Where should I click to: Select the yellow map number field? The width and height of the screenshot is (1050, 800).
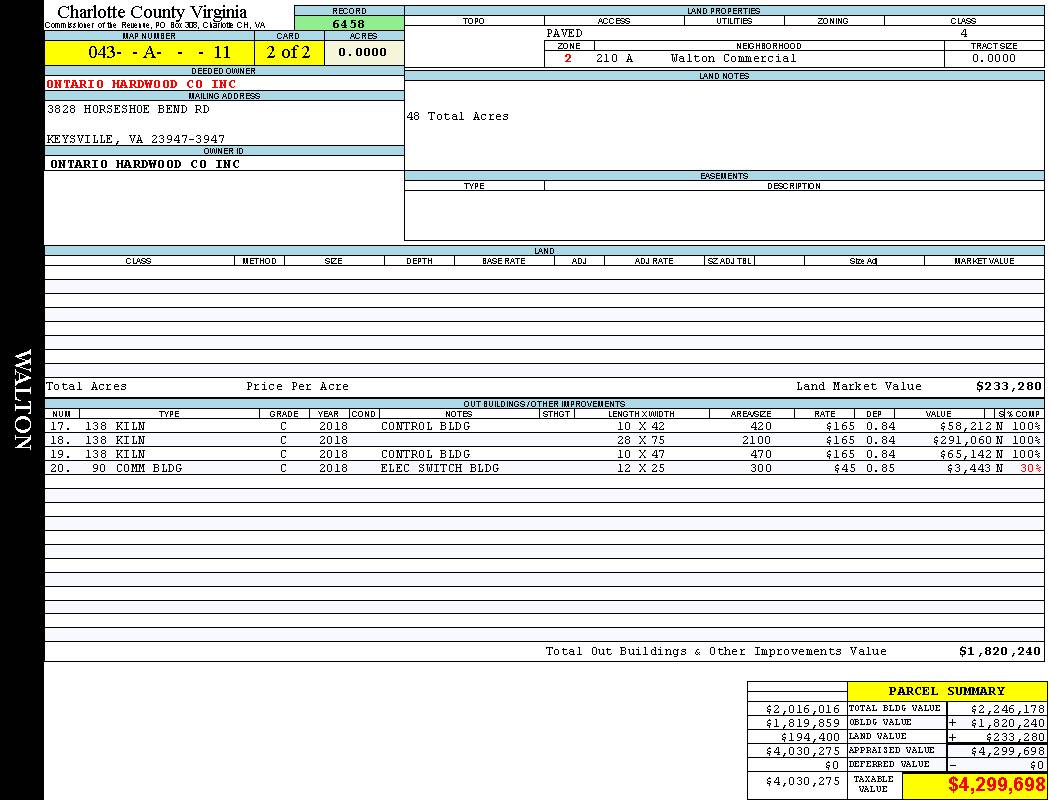(149, 53)
